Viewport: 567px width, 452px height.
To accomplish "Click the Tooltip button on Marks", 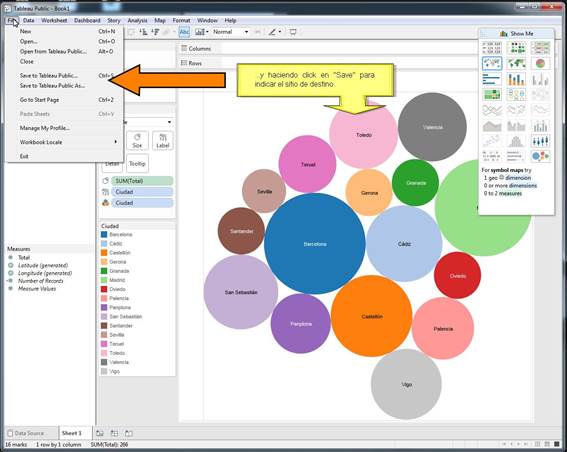I will (x=137, y=164).
